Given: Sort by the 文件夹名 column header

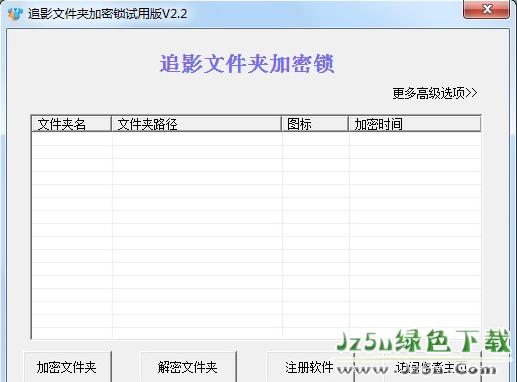Looking at the screenshot, I should pos(71,124).
